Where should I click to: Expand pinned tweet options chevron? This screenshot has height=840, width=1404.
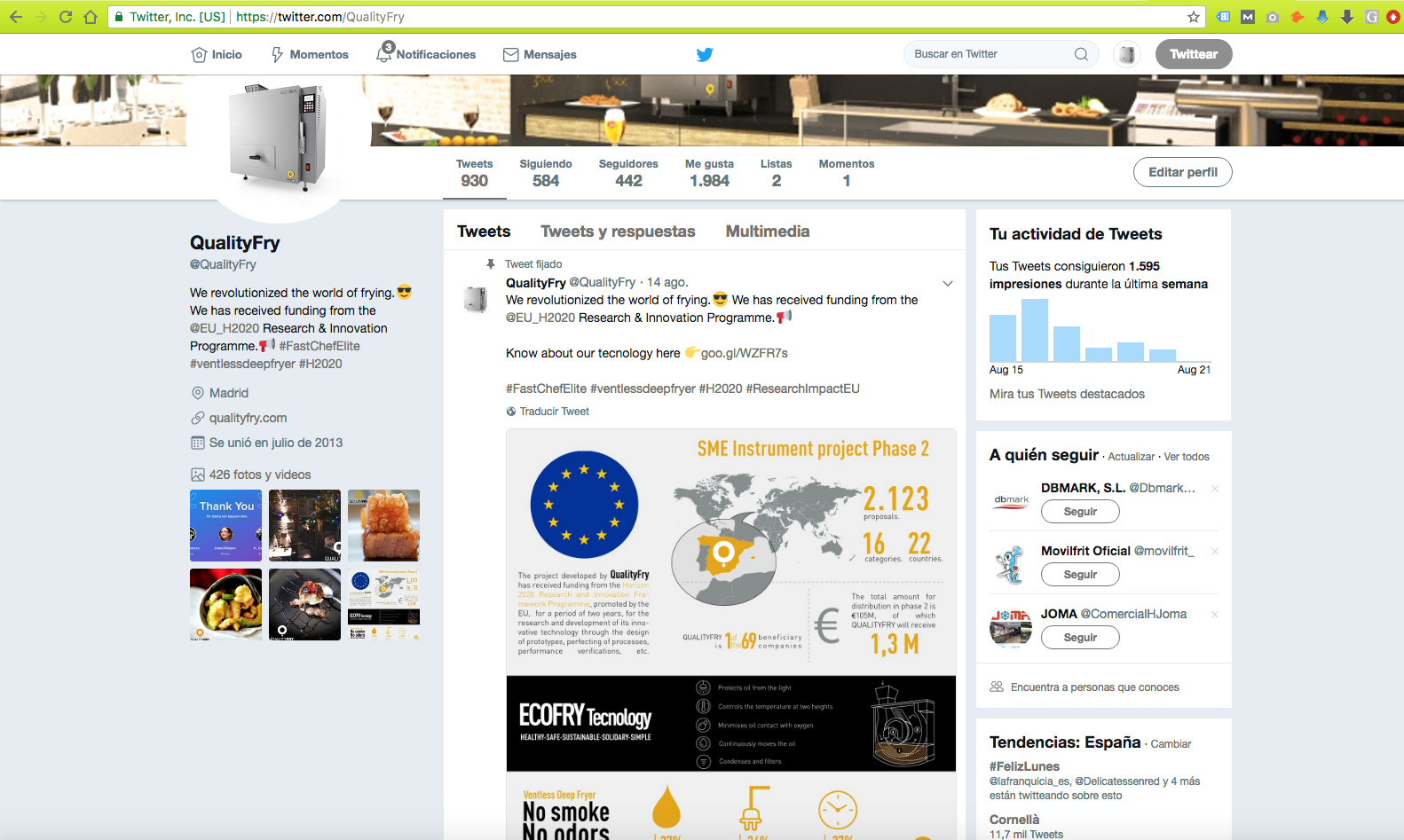coord(947,284)
